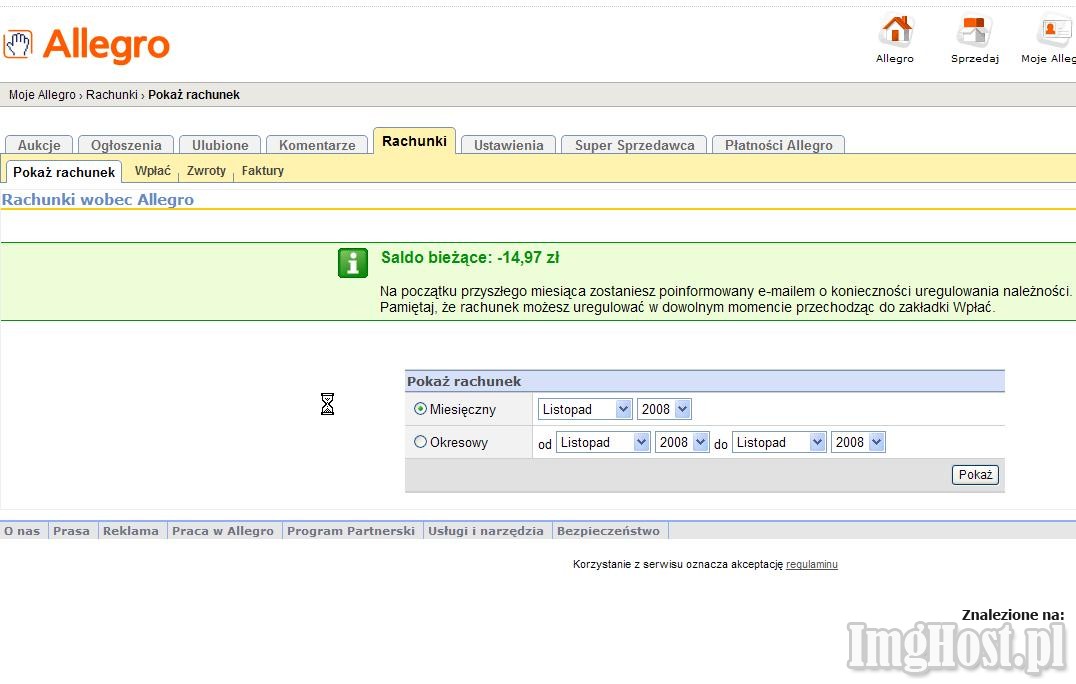
Task: Click the Pokaż button
Action: [975, 474]
